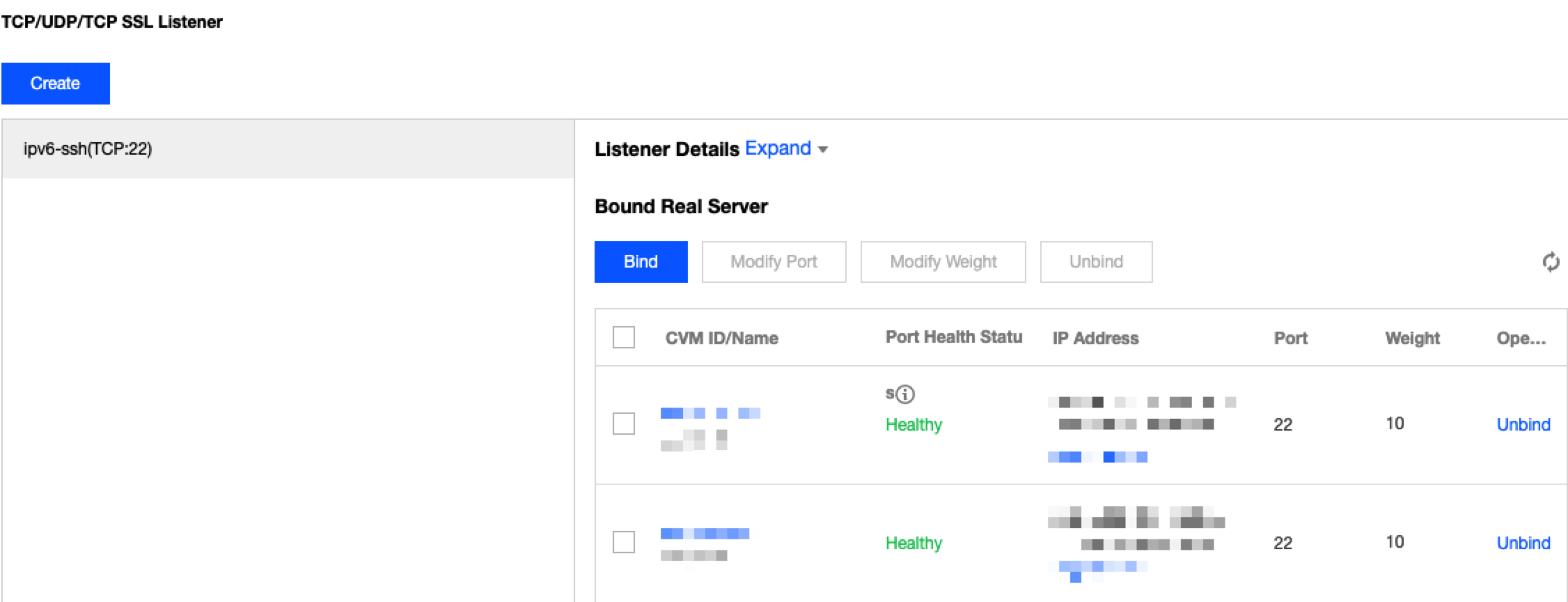This screenshot has width=1568, height=602.
Task: Select the ipv6-ssh(TCP:22) listener
Action: point(88,148)
